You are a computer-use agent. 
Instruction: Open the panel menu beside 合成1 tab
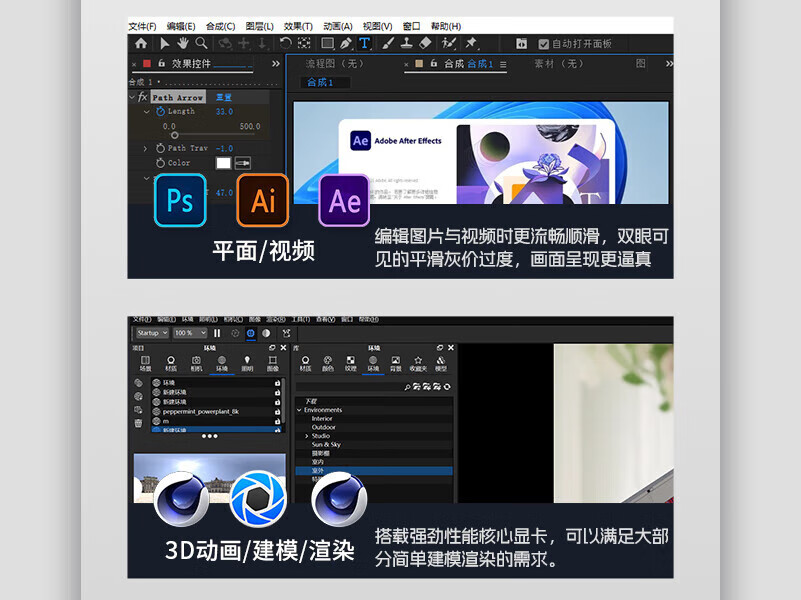(x=503, y=64)
